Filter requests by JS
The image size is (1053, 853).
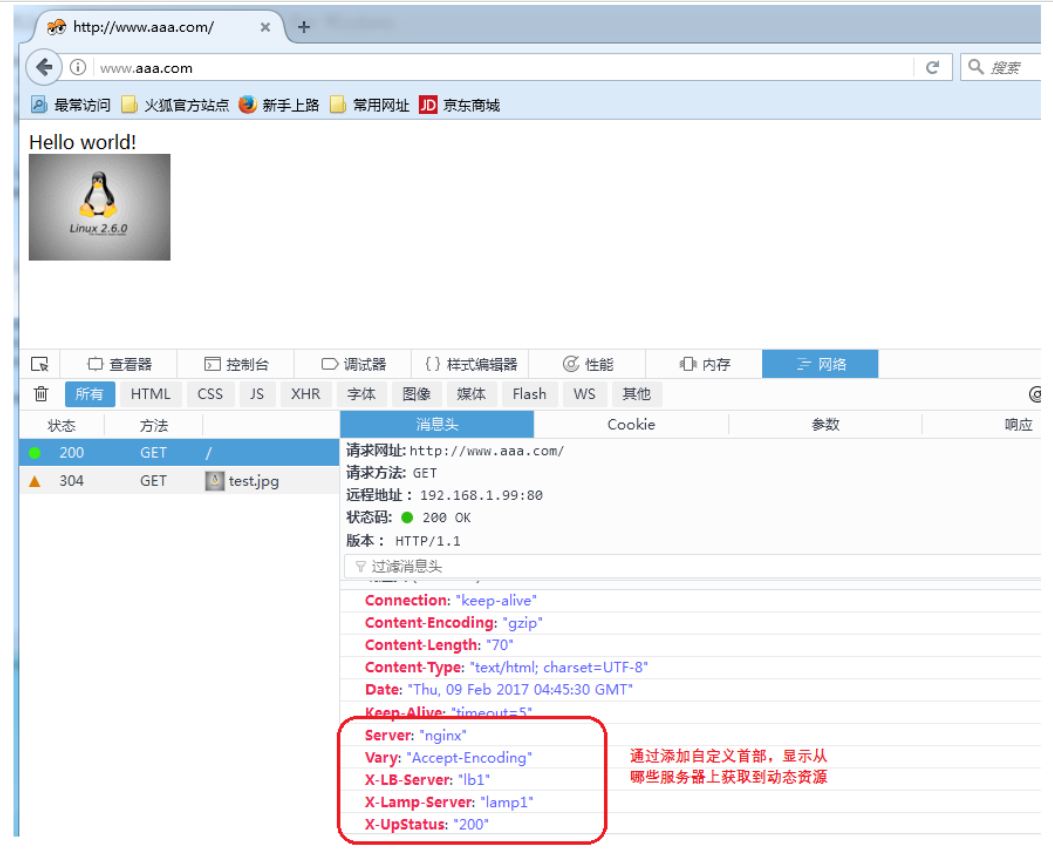click(x=257, y=394)
